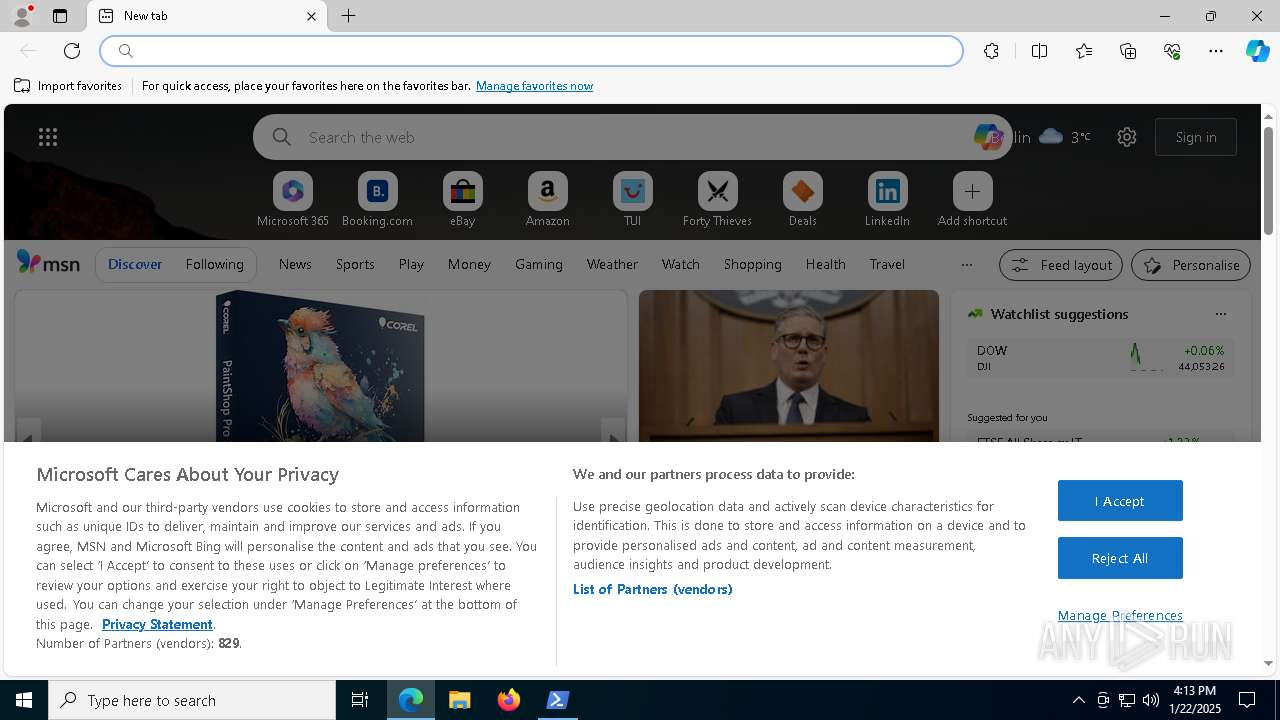Refresh the current page

click(72, 51)
